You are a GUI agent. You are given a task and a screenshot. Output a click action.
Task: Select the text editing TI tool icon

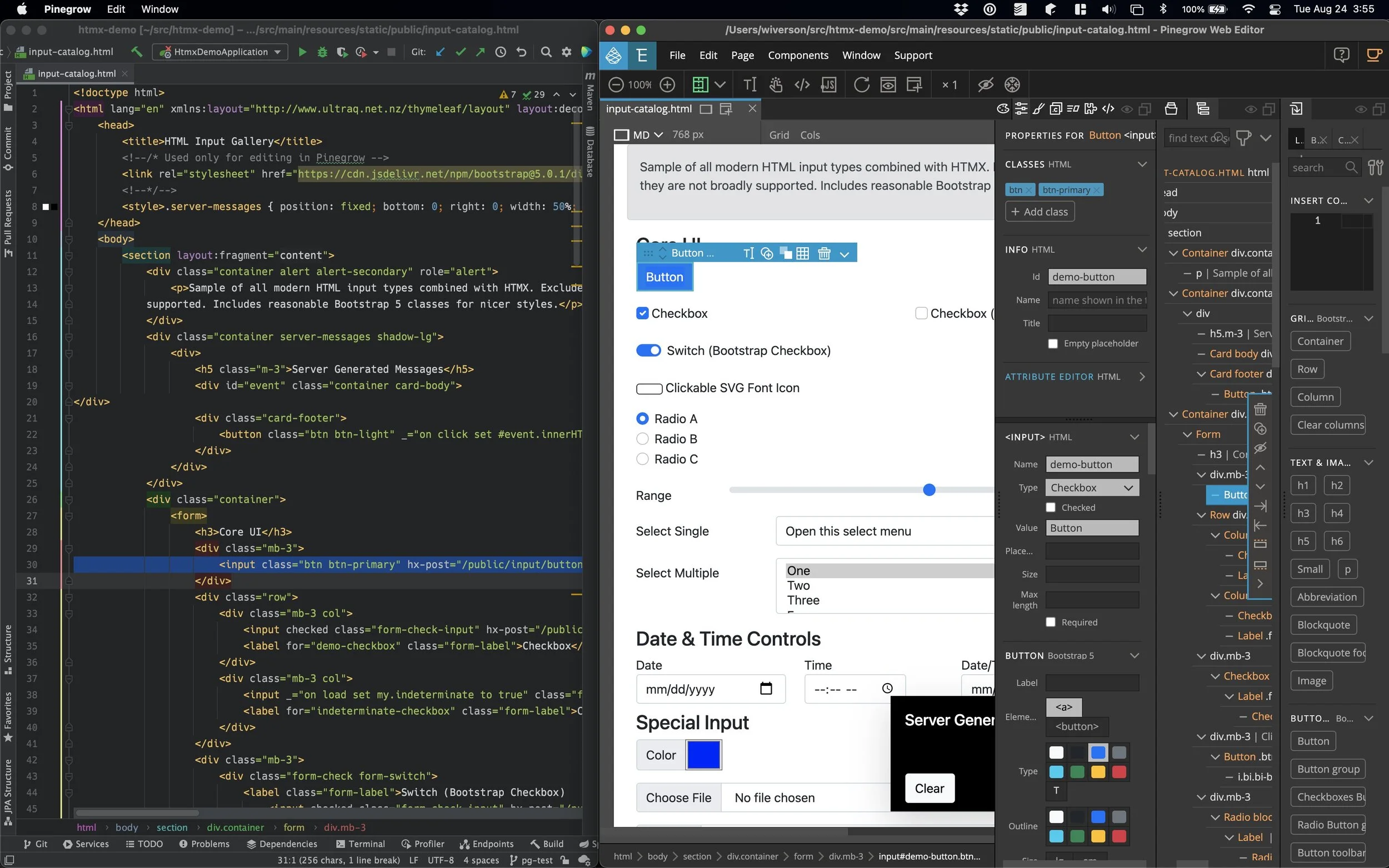tap(749, 84)
